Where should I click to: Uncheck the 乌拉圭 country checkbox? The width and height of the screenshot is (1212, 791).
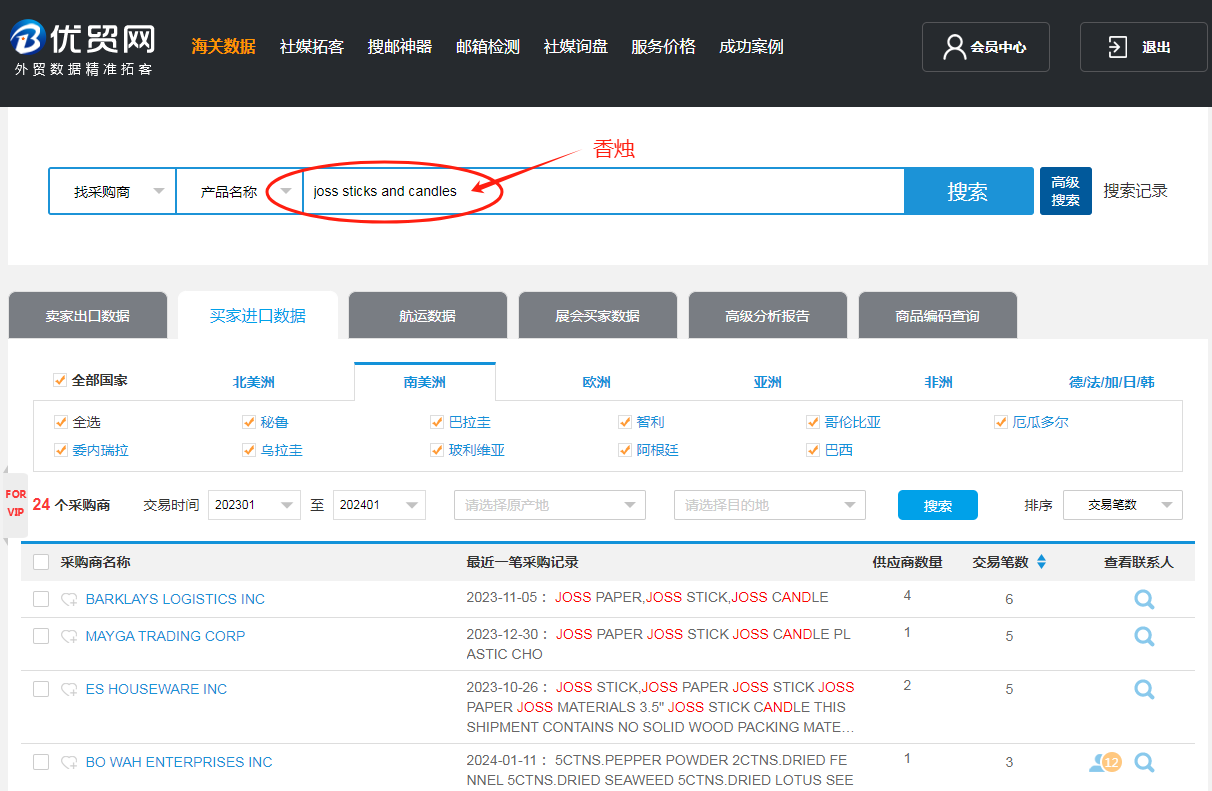pos(249,450)
